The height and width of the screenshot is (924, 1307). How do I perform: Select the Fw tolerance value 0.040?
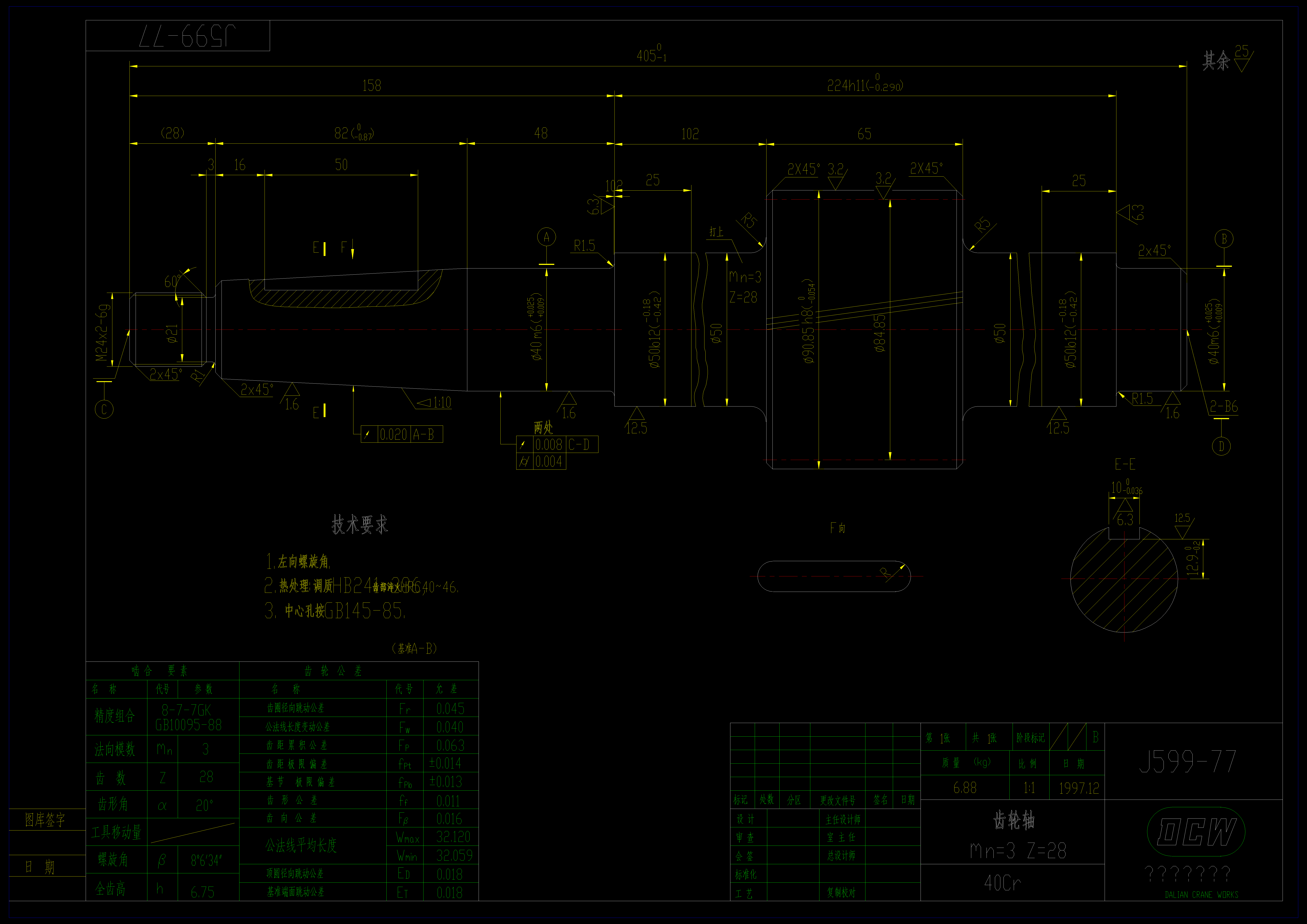pyautogui.click(x=450, y=727)
